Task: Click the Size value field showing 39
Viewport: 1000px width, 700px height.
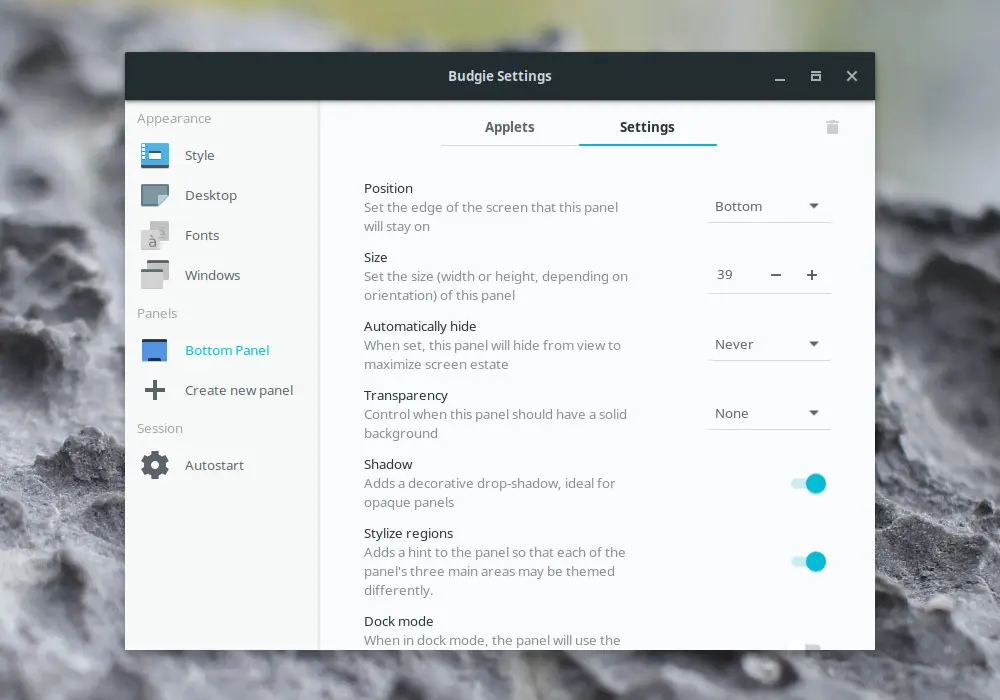Action: 732,275
